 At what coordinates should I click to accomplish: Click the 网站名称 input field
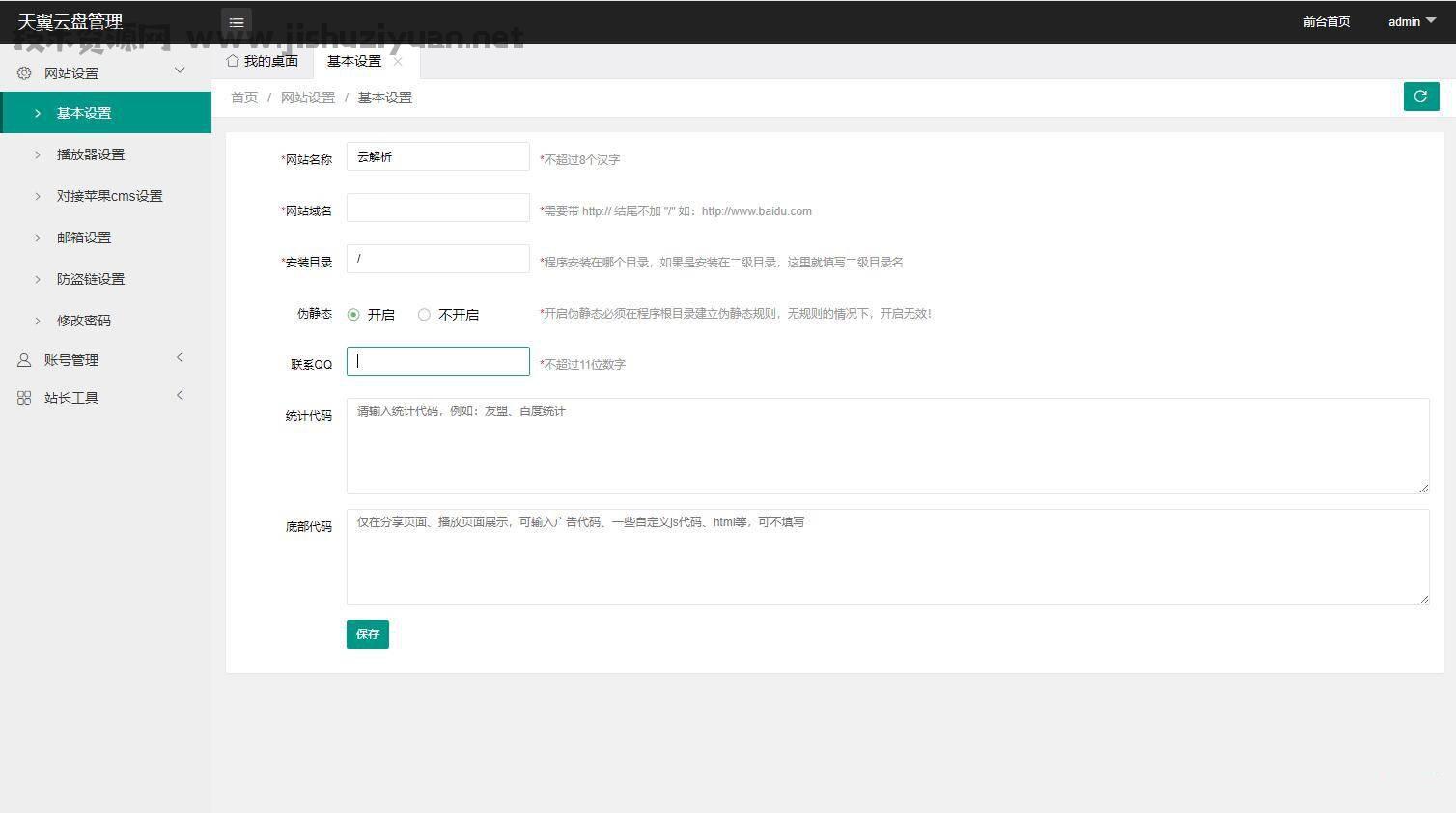point(438,156)
